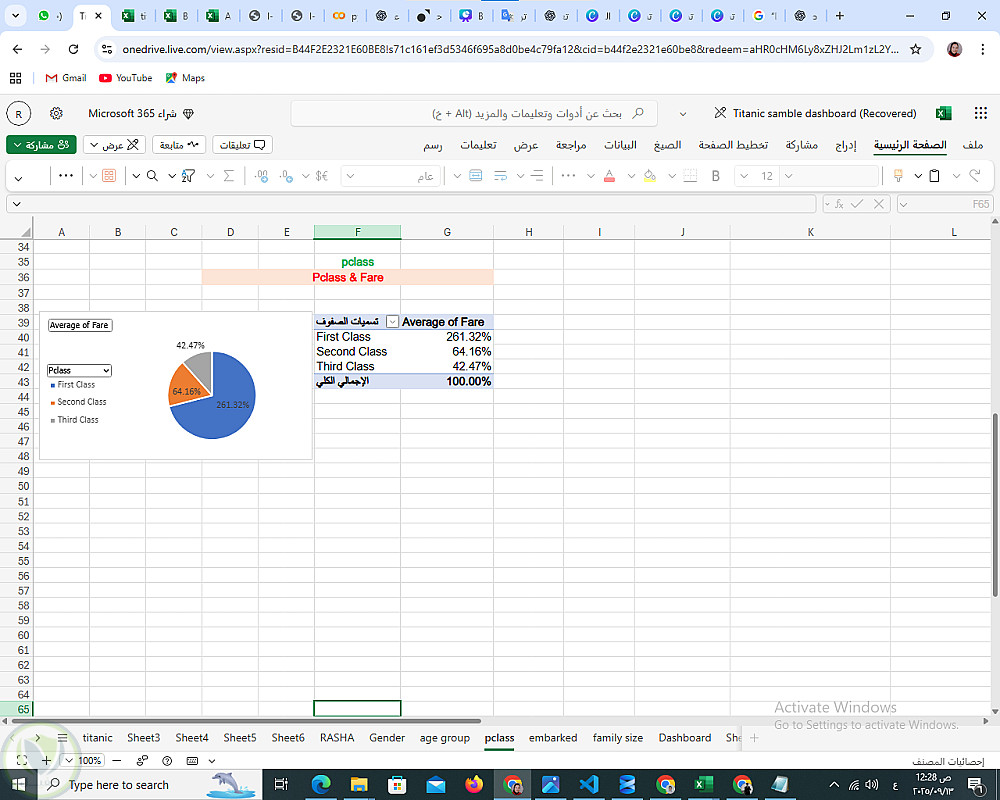
Task: Click the شراء Microsoft 365 link
Action: coord(141,114)
